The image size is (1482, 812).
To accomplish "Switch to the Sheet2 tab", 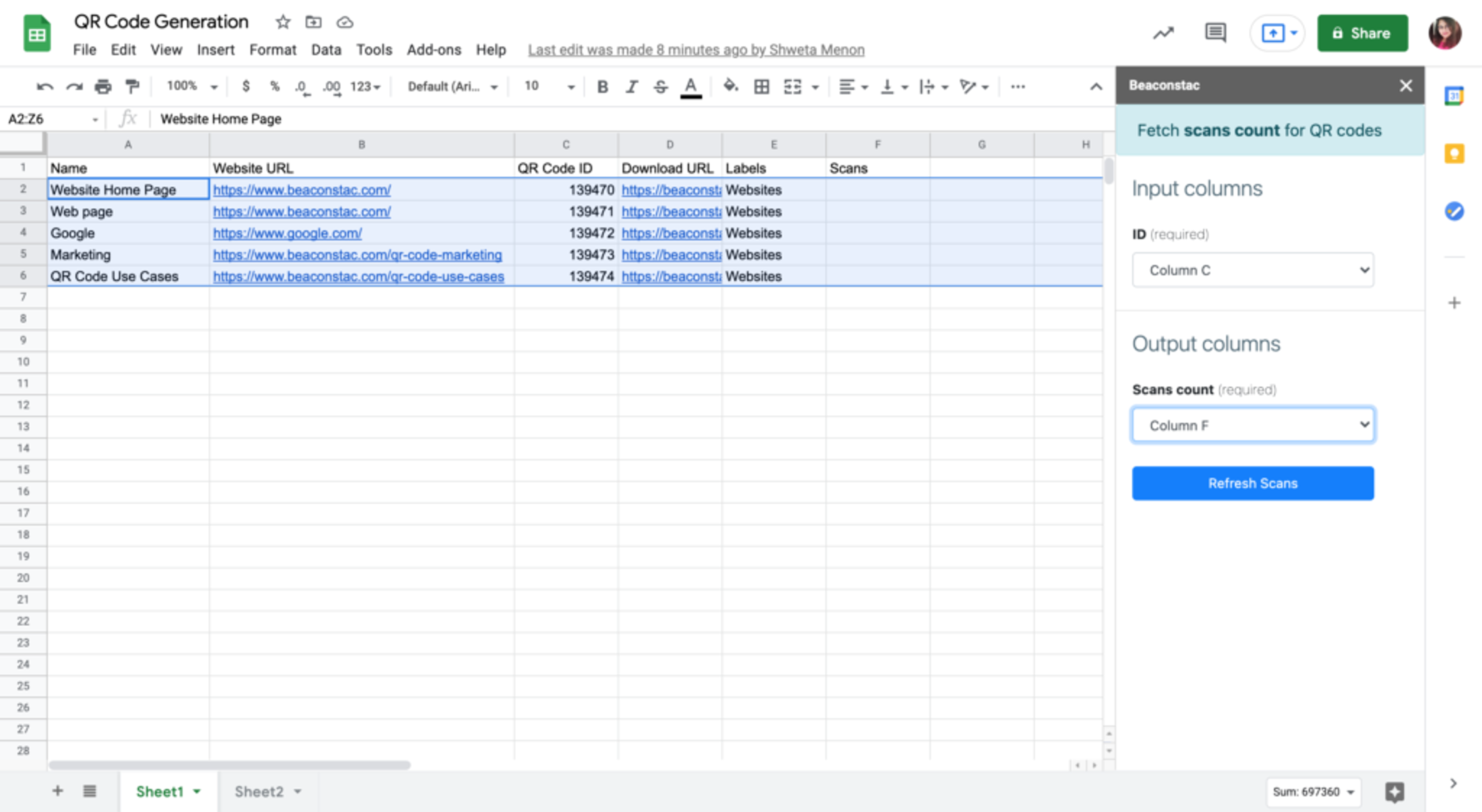I will (x=259, y=791).
